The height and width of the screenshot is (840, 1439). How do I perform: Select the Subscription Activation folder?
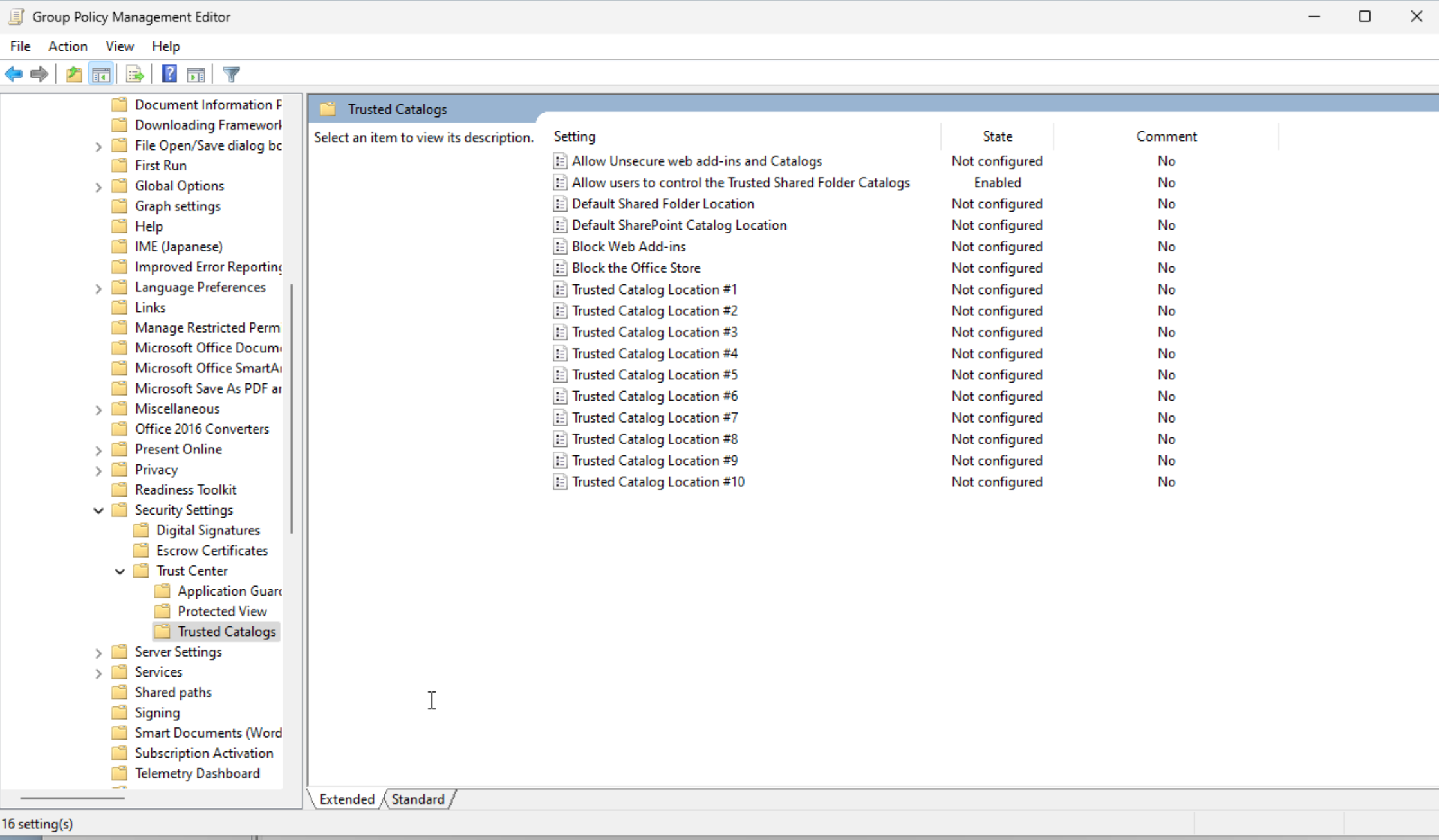(x=204, y=753)
